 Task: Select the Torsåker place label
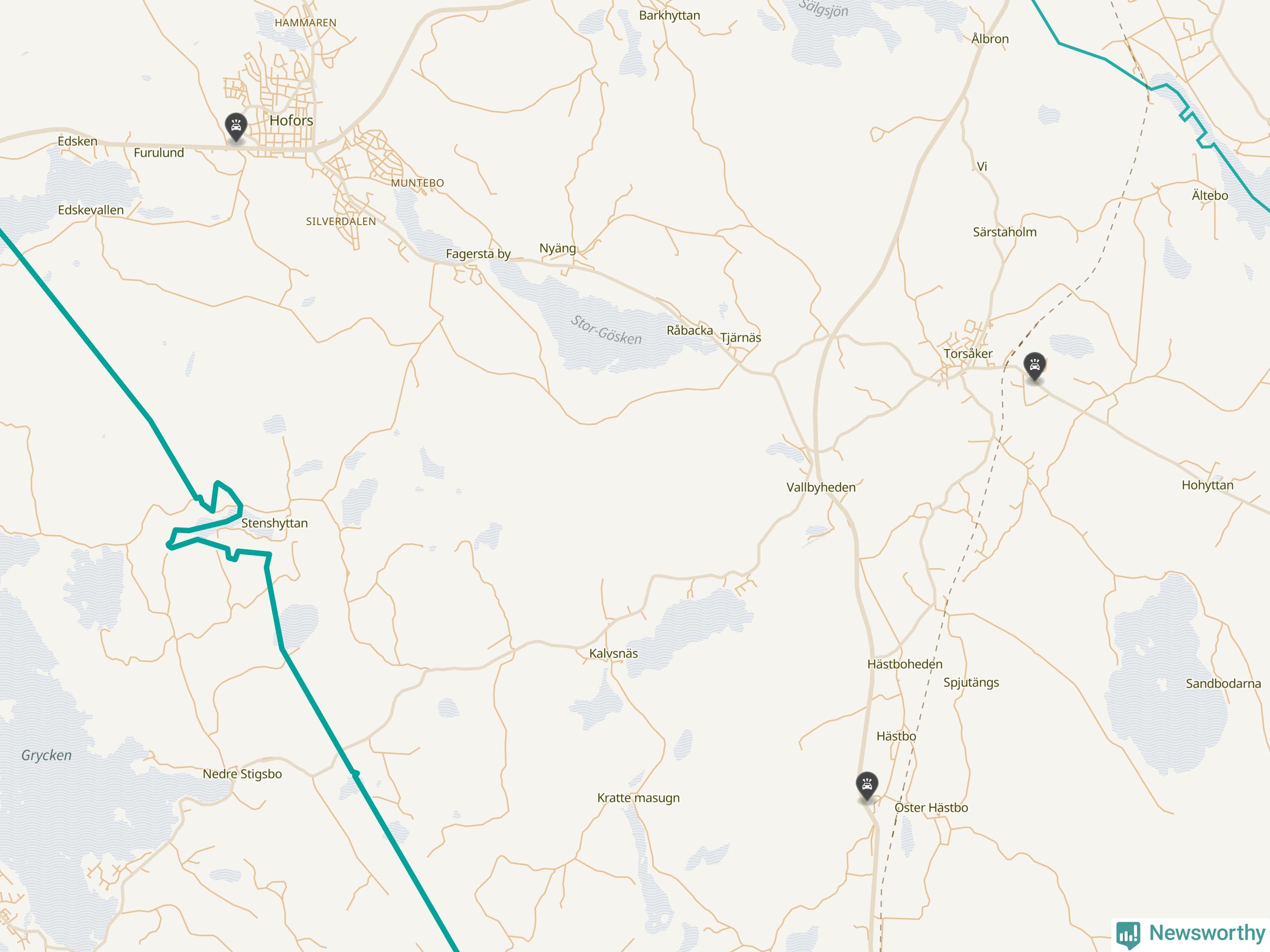click(968, 354)
